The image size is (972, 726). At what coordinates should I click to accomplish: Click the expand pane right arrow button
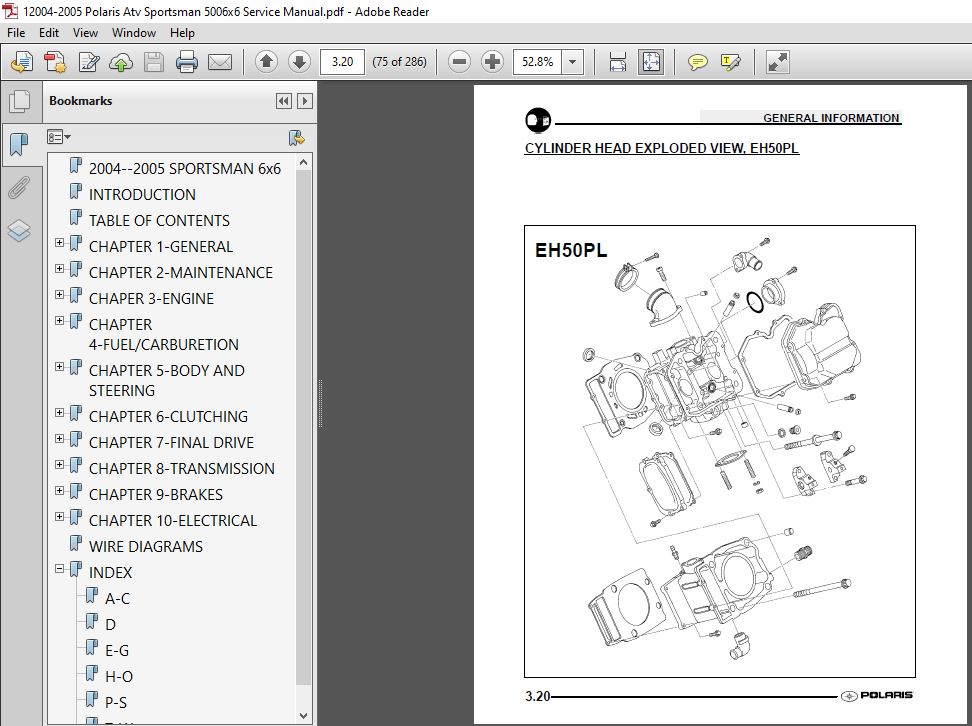tap(304, 101)
